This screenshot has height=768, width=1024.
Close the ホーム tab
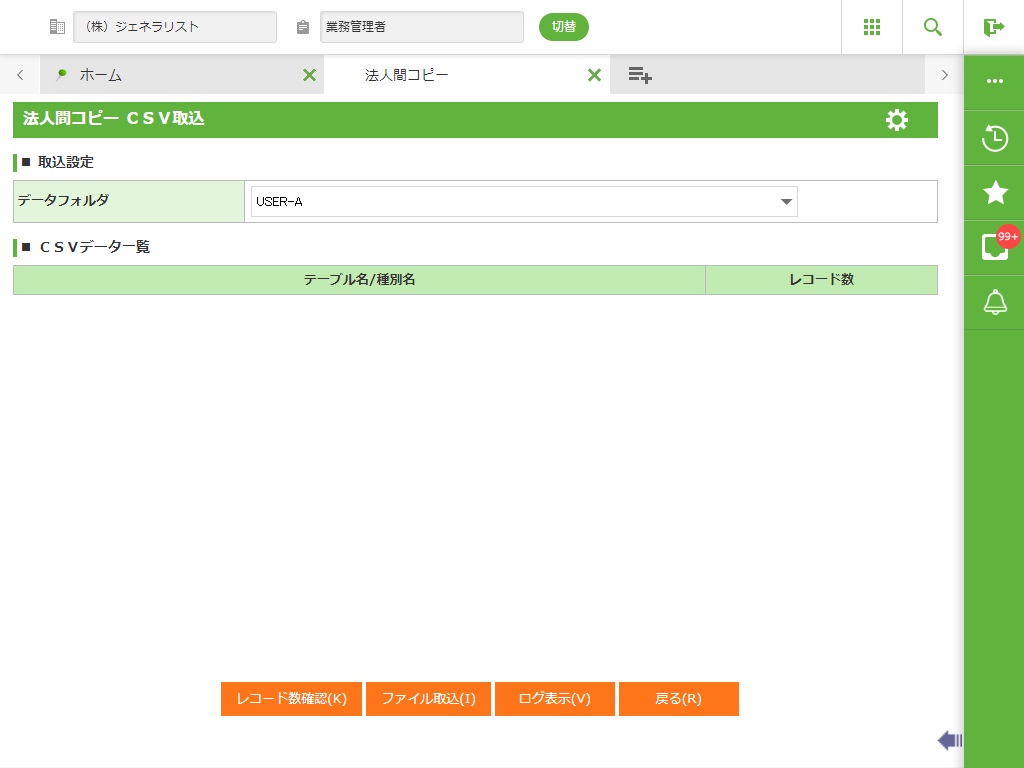click(x=309, y=75)
